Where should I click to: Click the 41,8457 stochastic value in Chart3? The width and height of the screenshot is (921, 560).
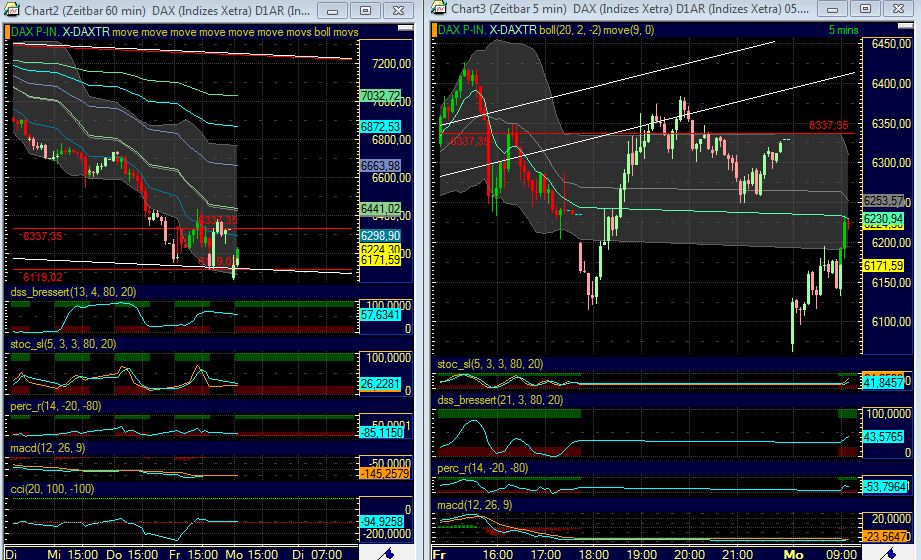tap(883, 383)
